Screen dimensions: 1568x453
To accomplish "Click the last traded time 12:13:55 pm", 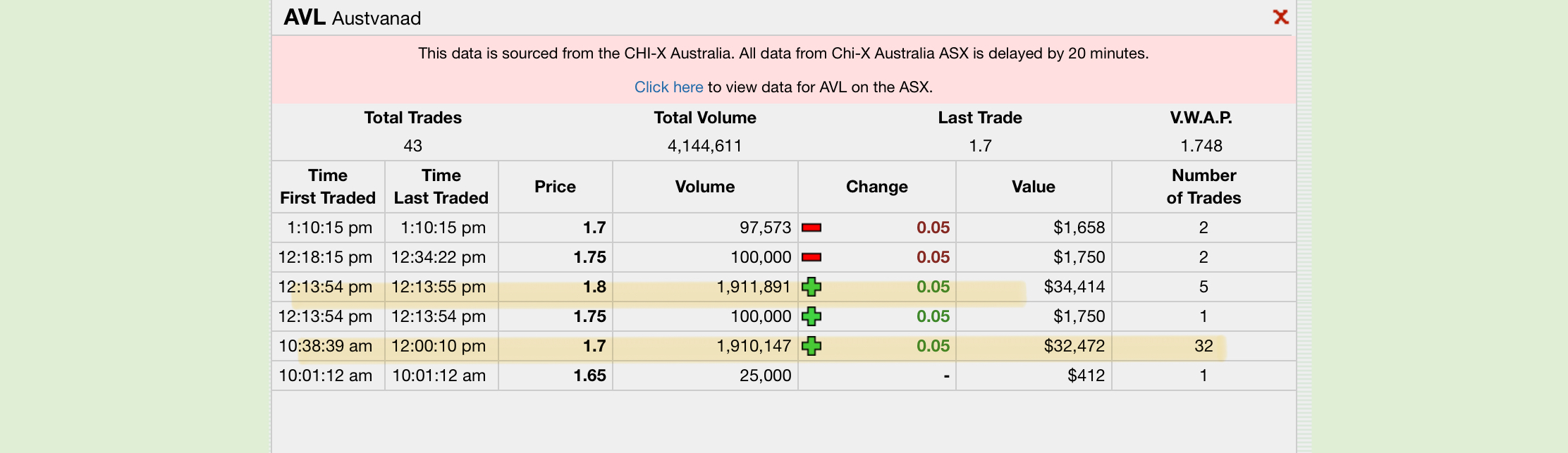I will [439, 287].
